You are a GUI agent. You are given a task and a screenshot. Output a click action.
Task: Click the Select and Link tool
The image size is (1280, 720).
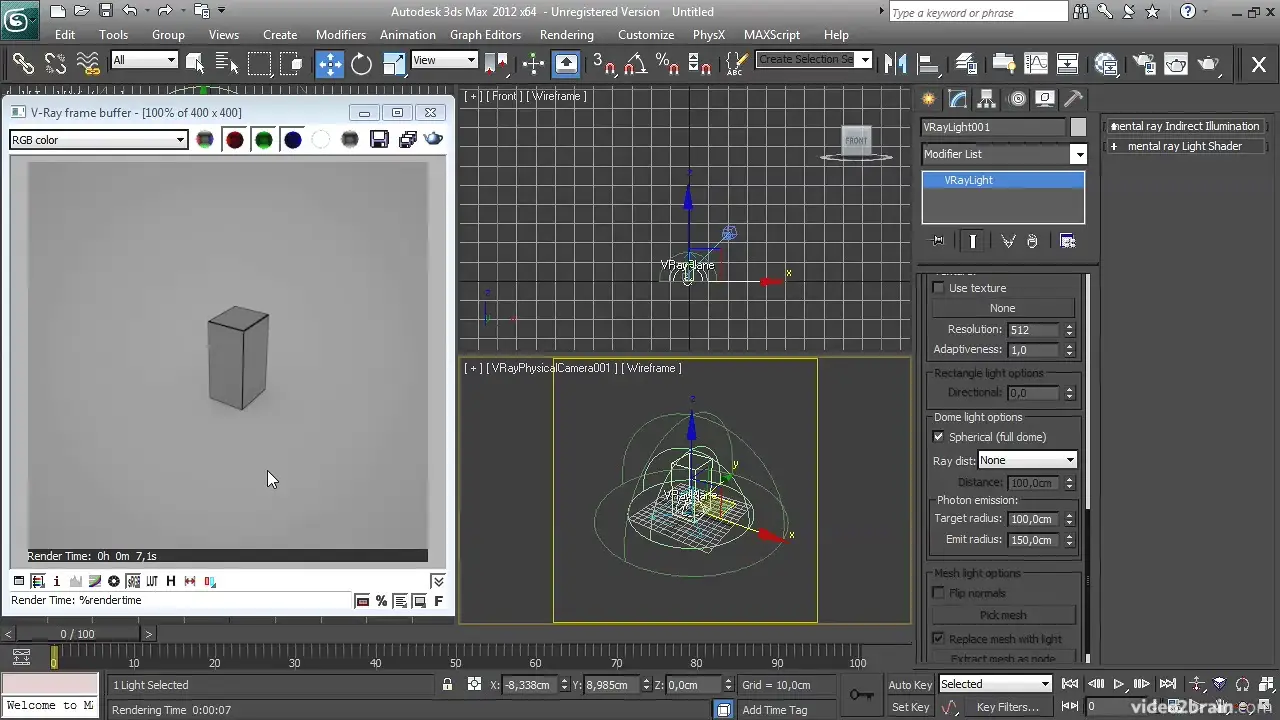[23, 64]
